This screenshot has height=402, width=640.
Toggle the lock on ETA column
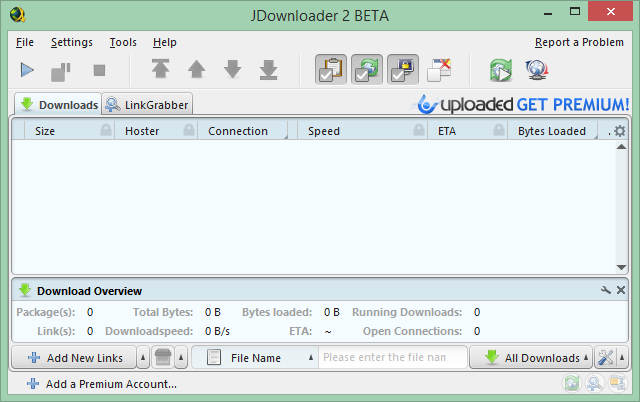[x=499, y=130]
